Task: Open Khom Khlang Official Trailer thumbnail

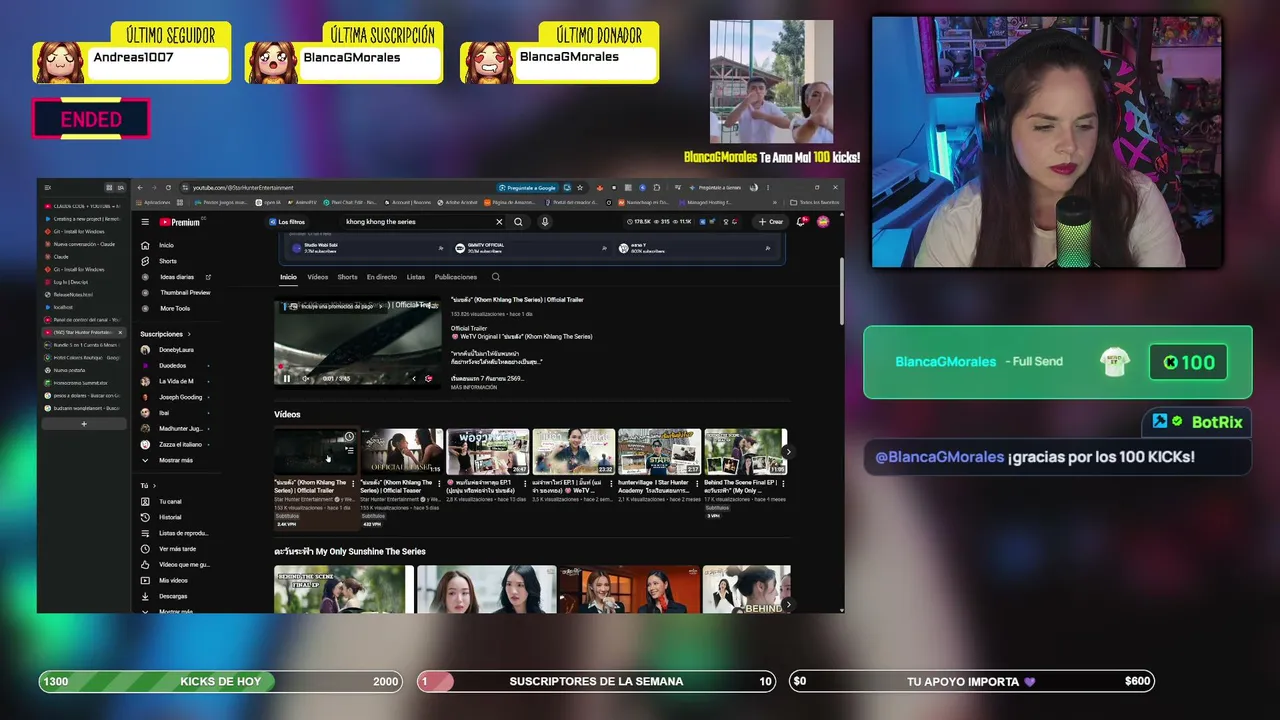Action: pos(315,451)
